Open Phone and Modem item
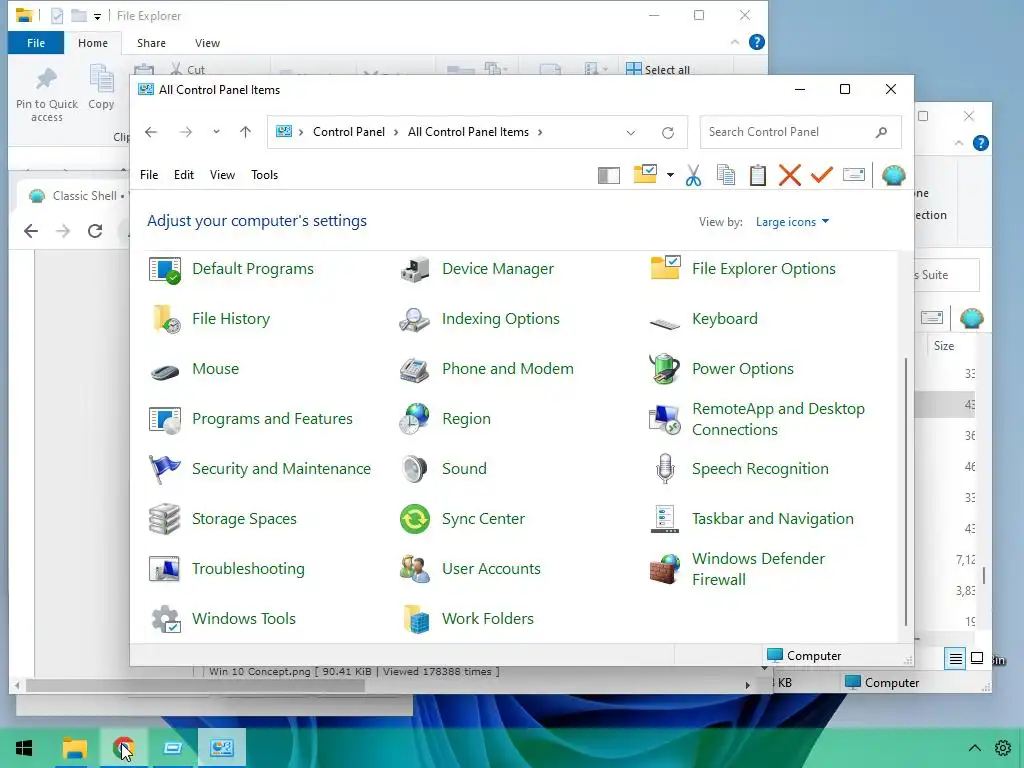 [487, 369]
